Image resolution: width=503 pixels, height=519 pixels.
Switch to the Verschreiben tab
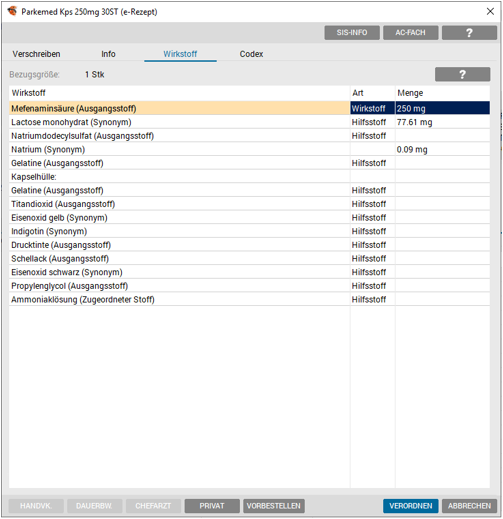[x=36, y=54]
